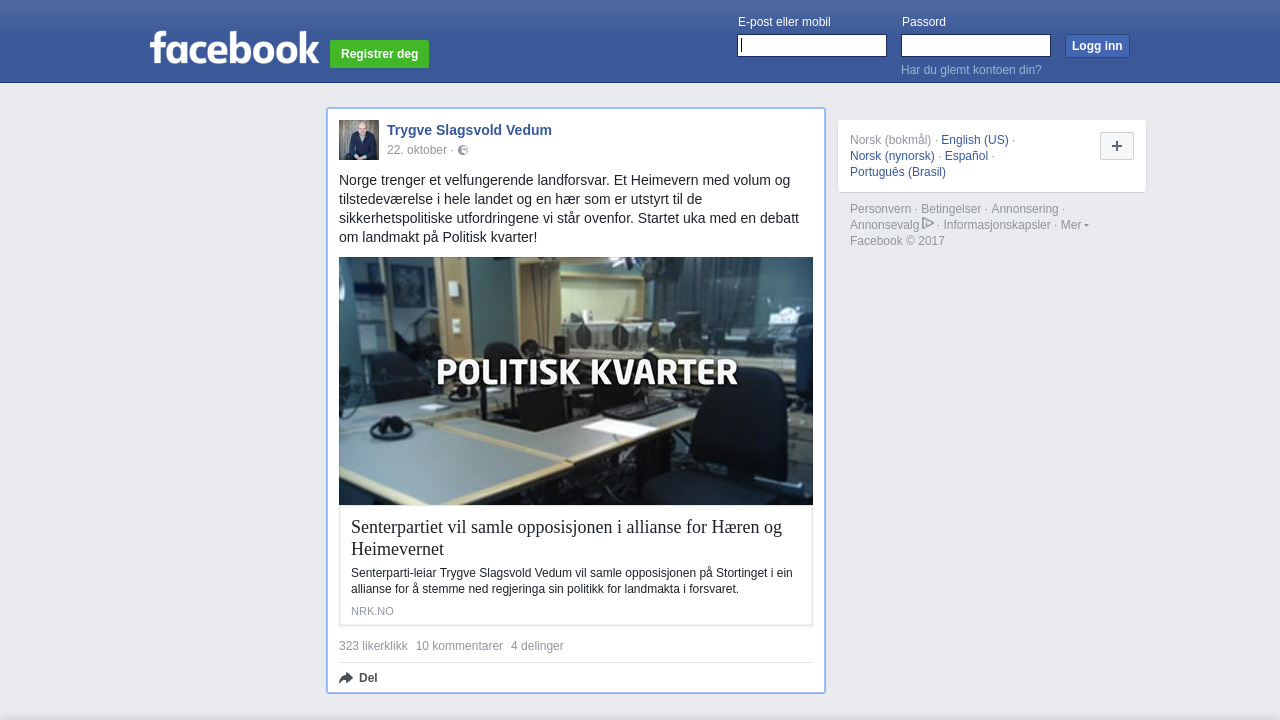Screen dimensions: 1280x720
Task: Click the 22. oktober timestamp
Action: pyautogui.click(x=417, y=150)
